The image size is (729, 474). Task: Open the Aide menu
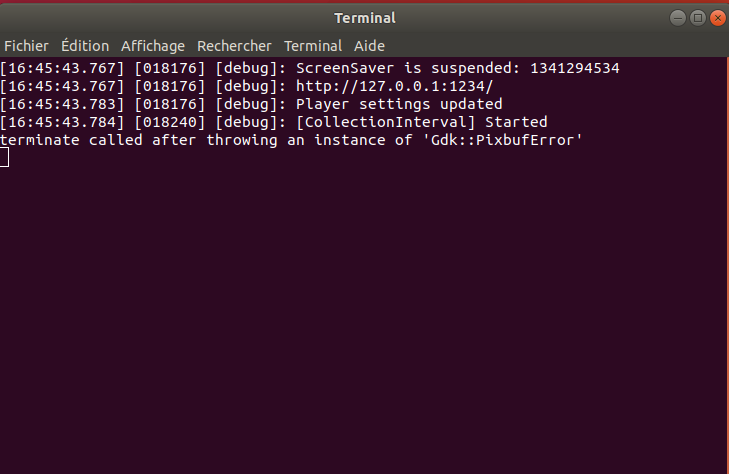369,46
